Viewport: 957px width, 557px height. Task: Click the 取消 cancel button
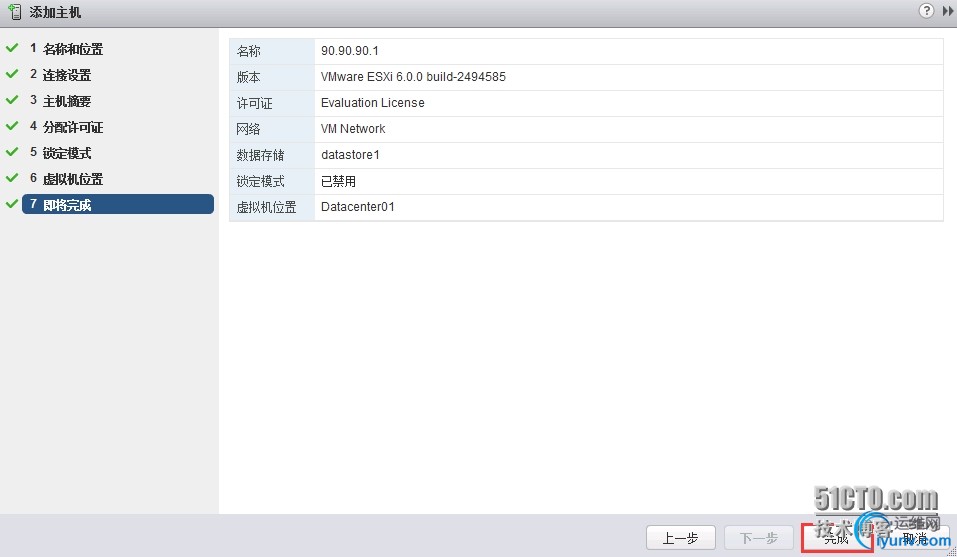tap(915, 538)
